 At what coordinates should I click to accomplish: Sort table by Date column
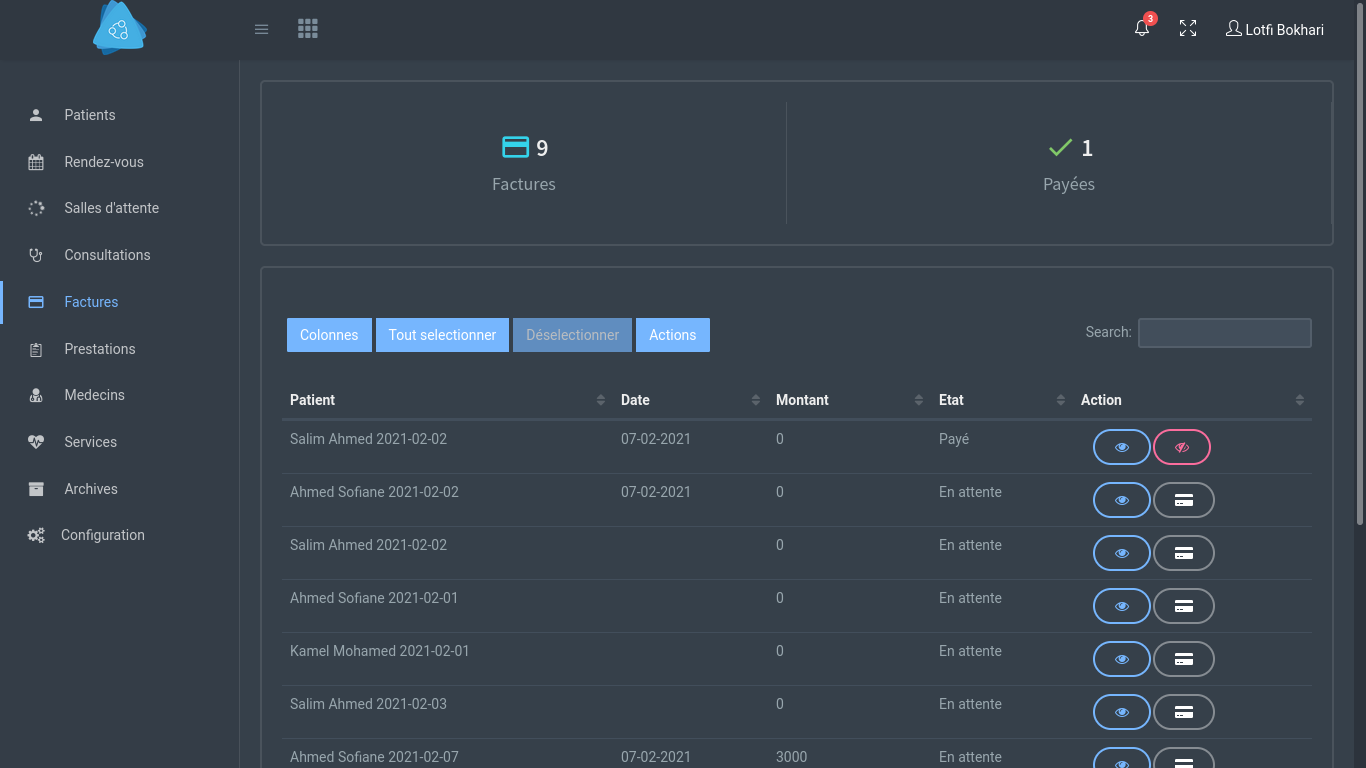(690, 400)
